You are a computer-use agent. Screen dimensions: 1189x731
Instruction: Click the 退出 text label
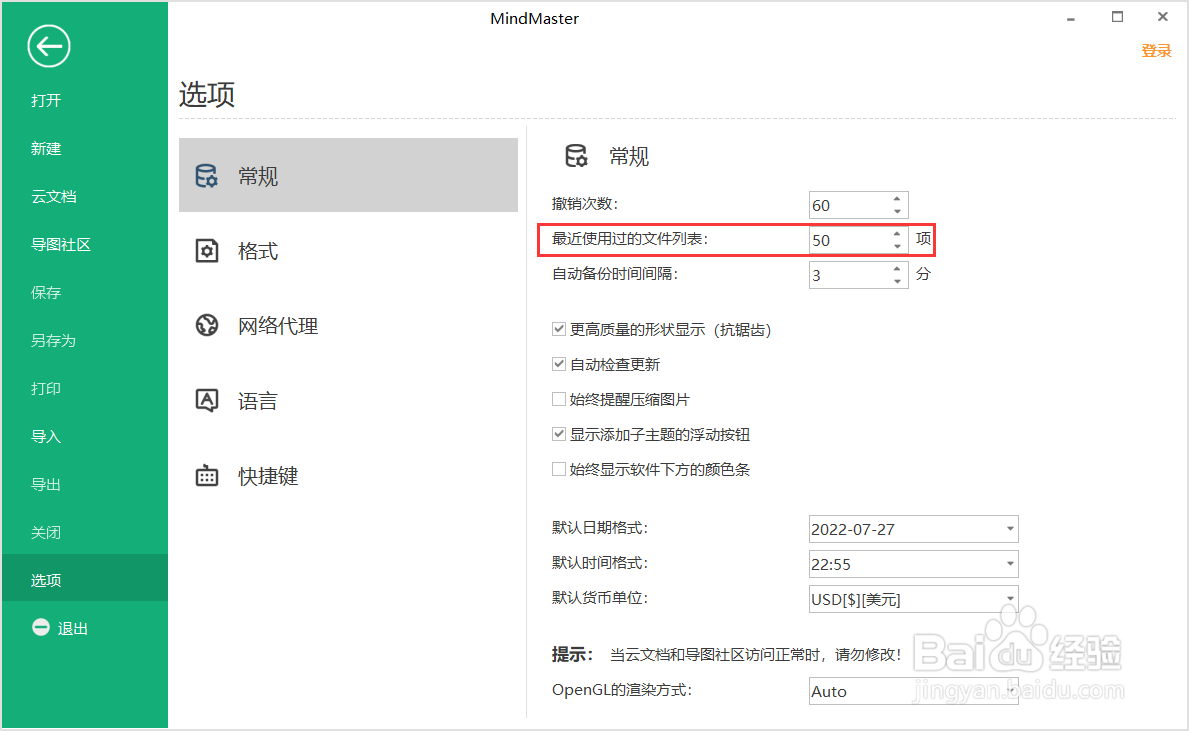(x=73, y=628)
